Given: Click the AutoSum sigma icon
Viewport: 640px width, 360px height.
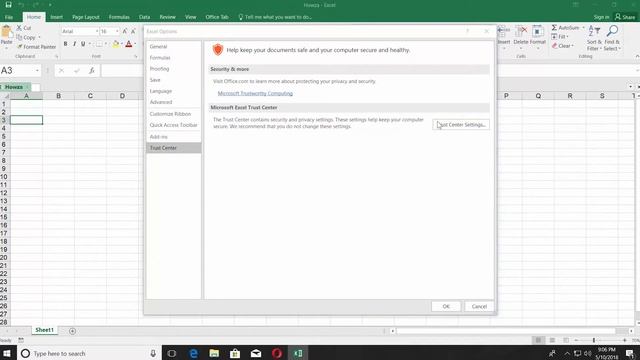Looking at the screenshot, I should 554,27.
